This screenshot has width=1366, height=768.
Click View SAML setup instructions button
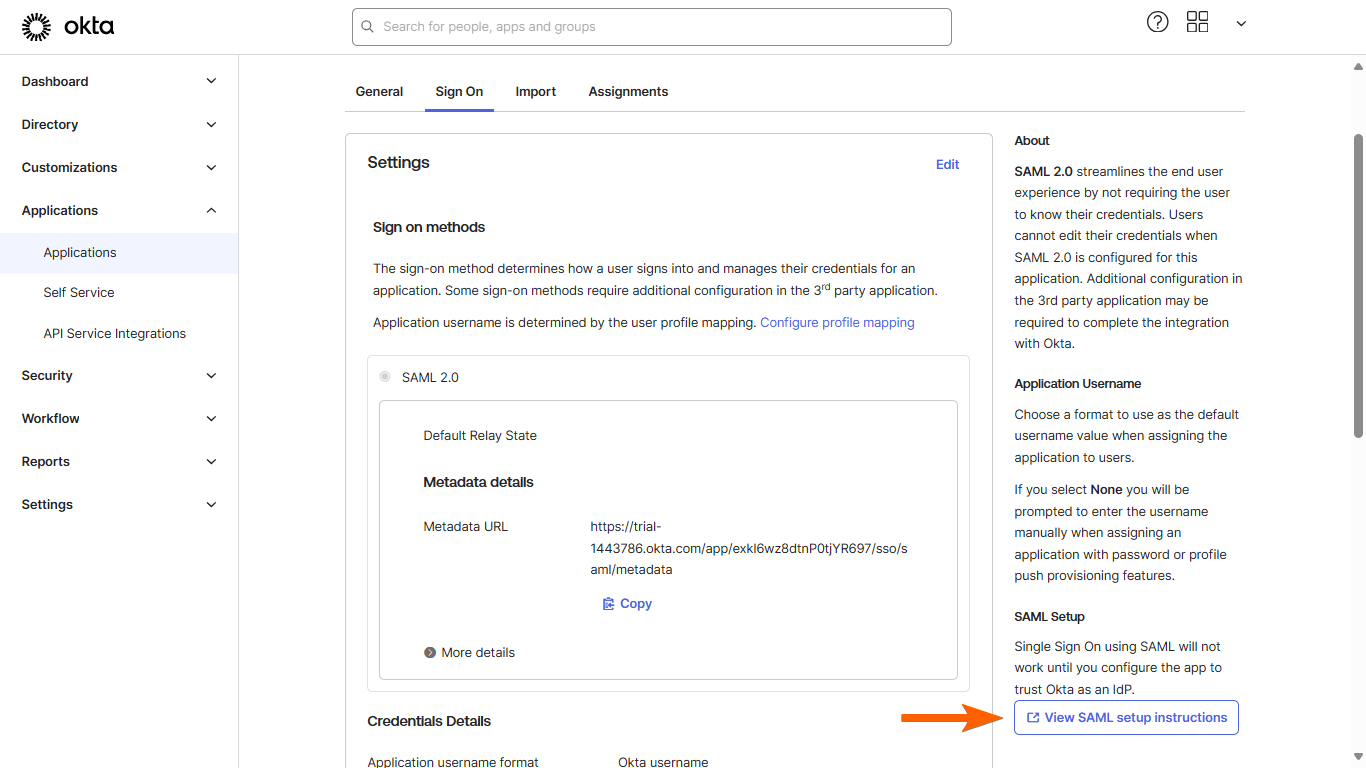point(1126,717)
